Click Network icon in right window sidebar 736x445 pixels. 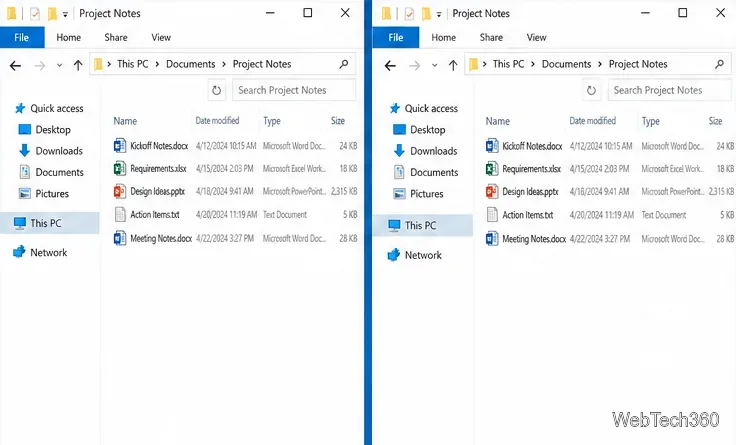[393, 255]
